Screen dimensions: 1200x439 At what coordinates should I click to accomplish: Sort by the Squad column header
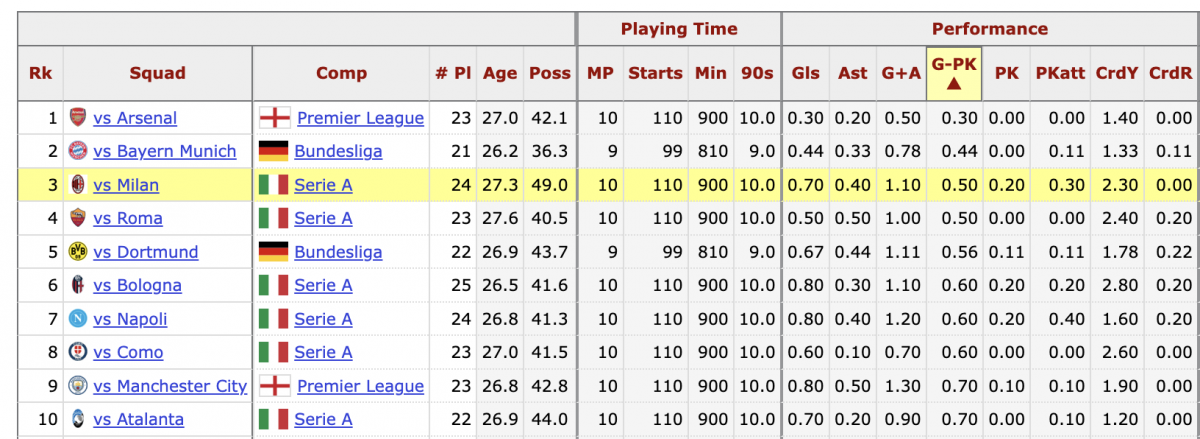(x=157, y=73)
